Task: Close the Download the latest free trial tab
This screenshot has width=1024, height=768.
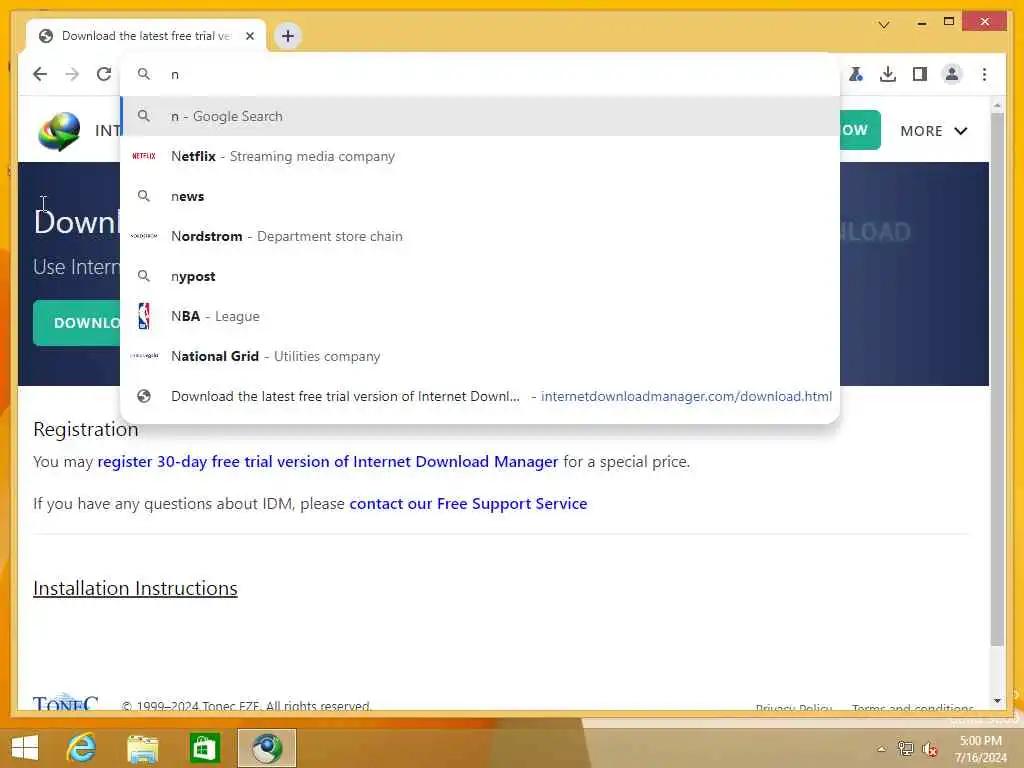Action: [249, 36]
